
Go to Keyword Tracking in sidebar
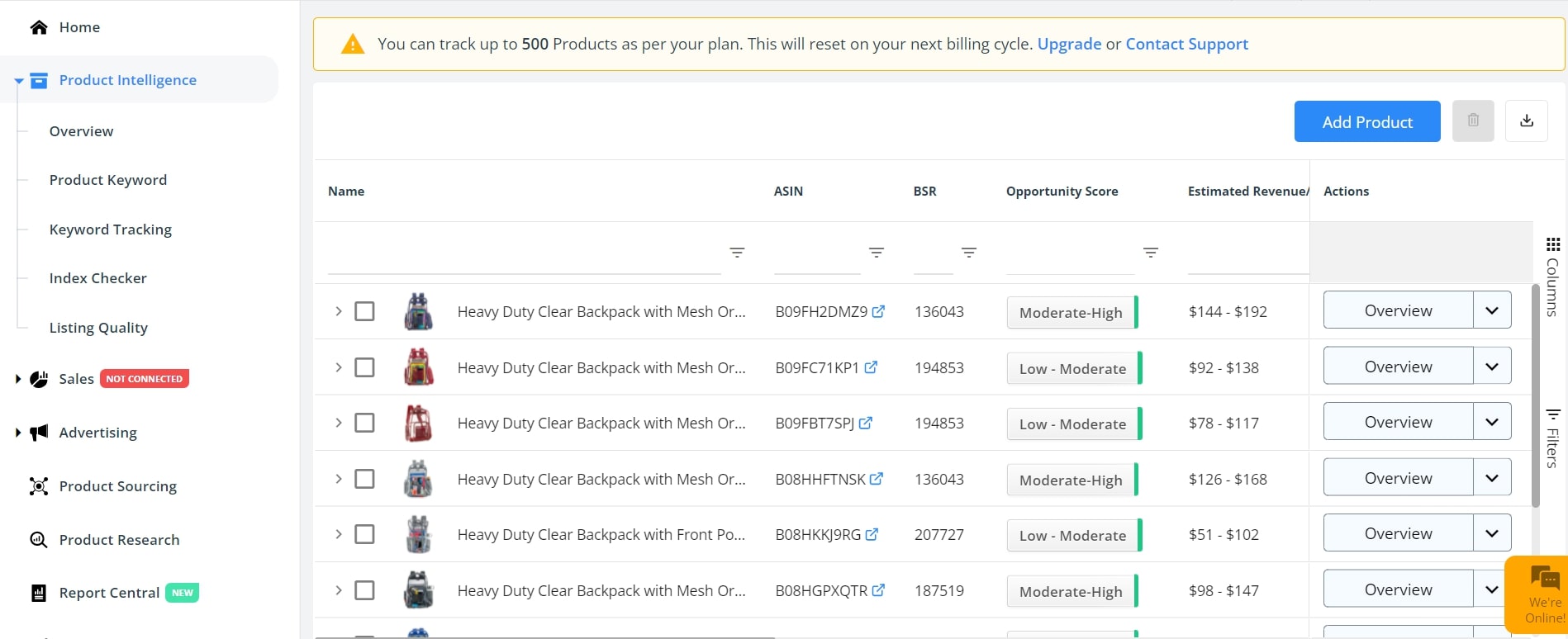coord(111,230)
